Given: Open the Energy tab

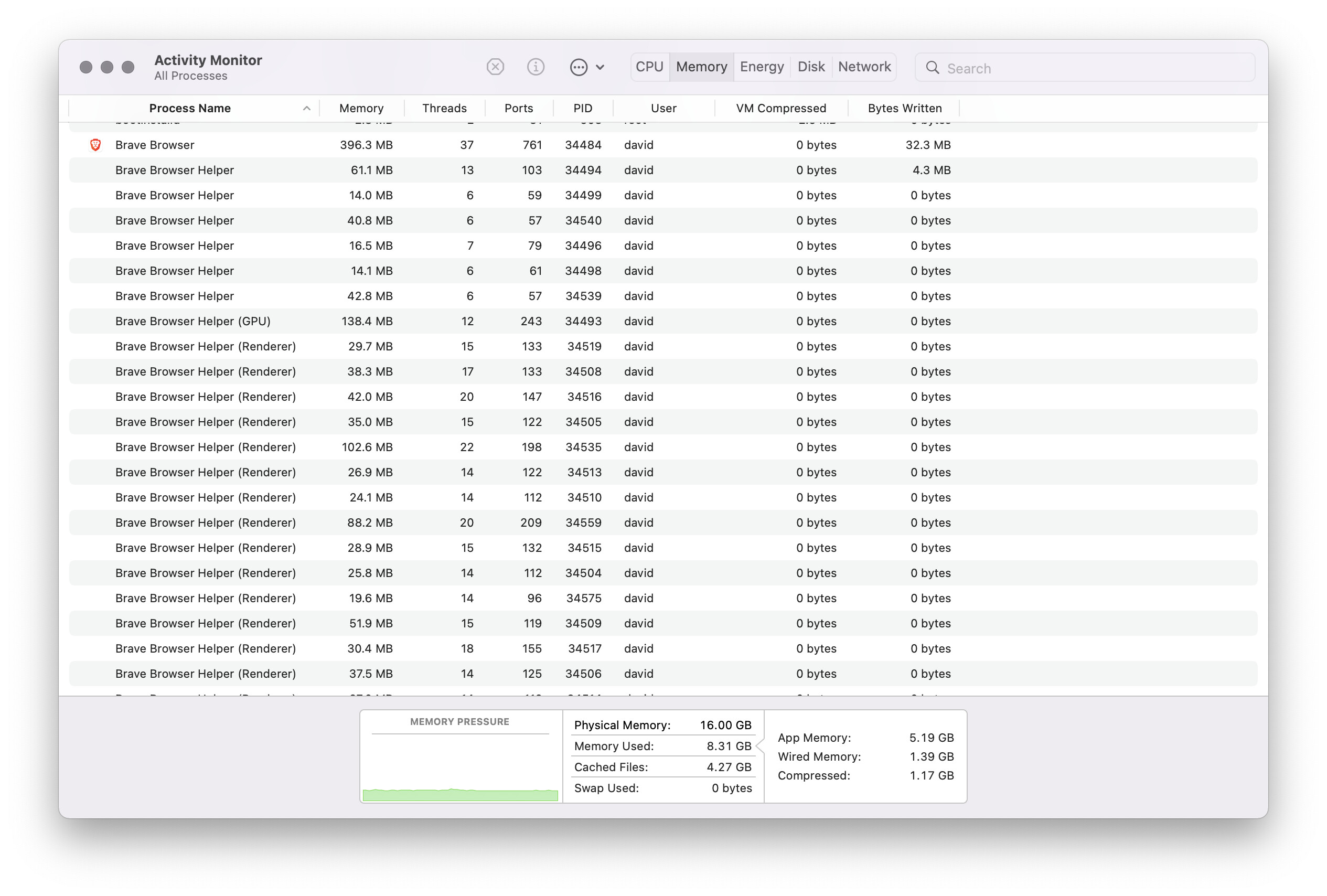Looking at the screenshot, I should coord(762,67).
